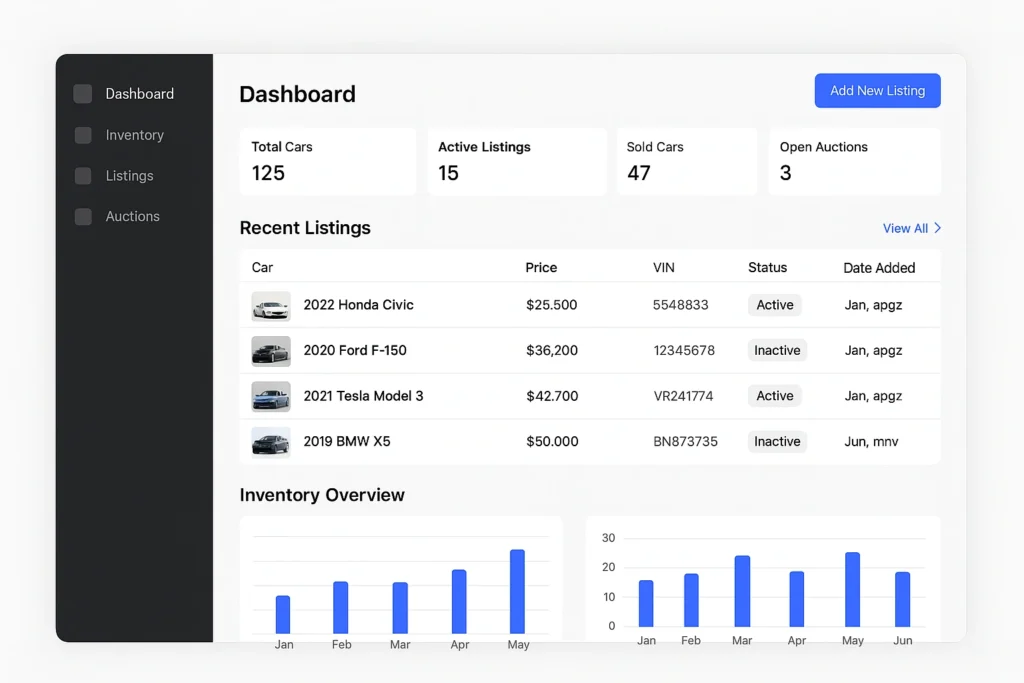Sort the table by Price column header
This screenshot has width=1024, height=683.
click(541, 268)
